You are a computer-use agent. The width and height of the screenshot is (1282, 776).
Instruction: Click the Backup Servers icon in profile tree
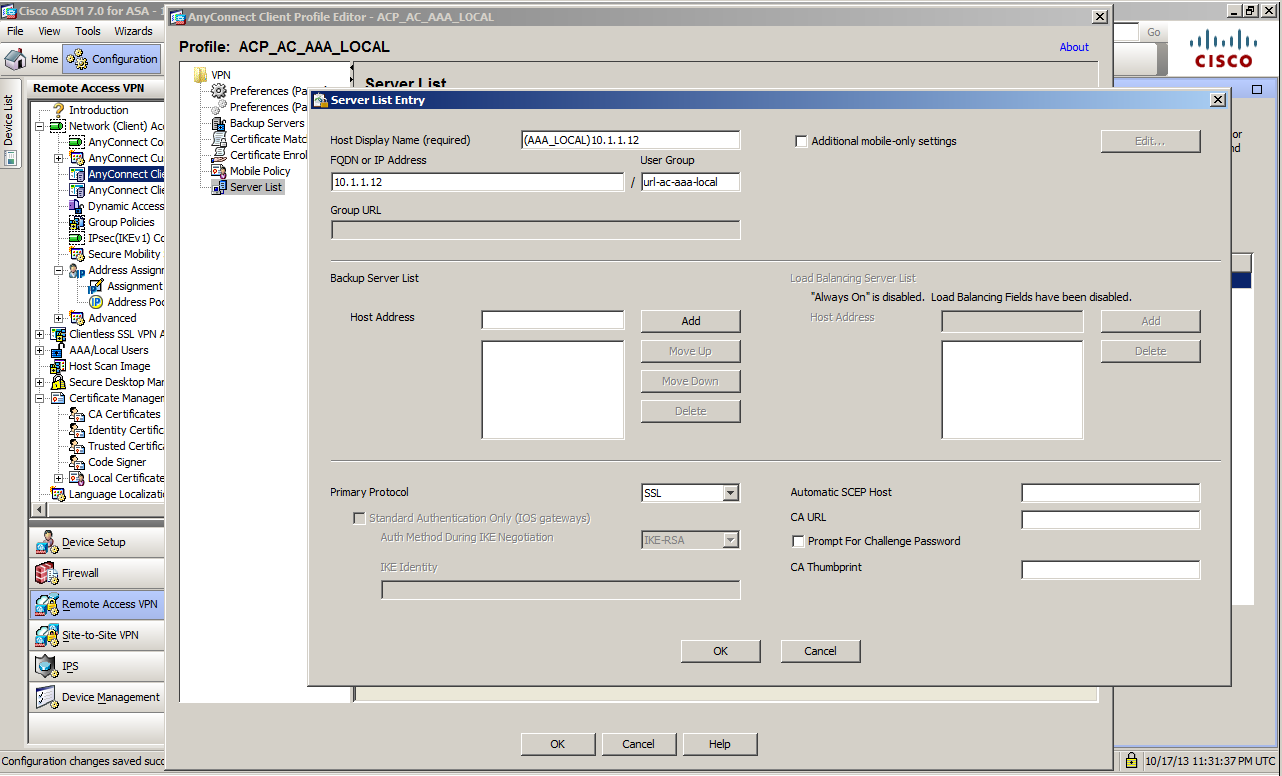pos(219,123)
